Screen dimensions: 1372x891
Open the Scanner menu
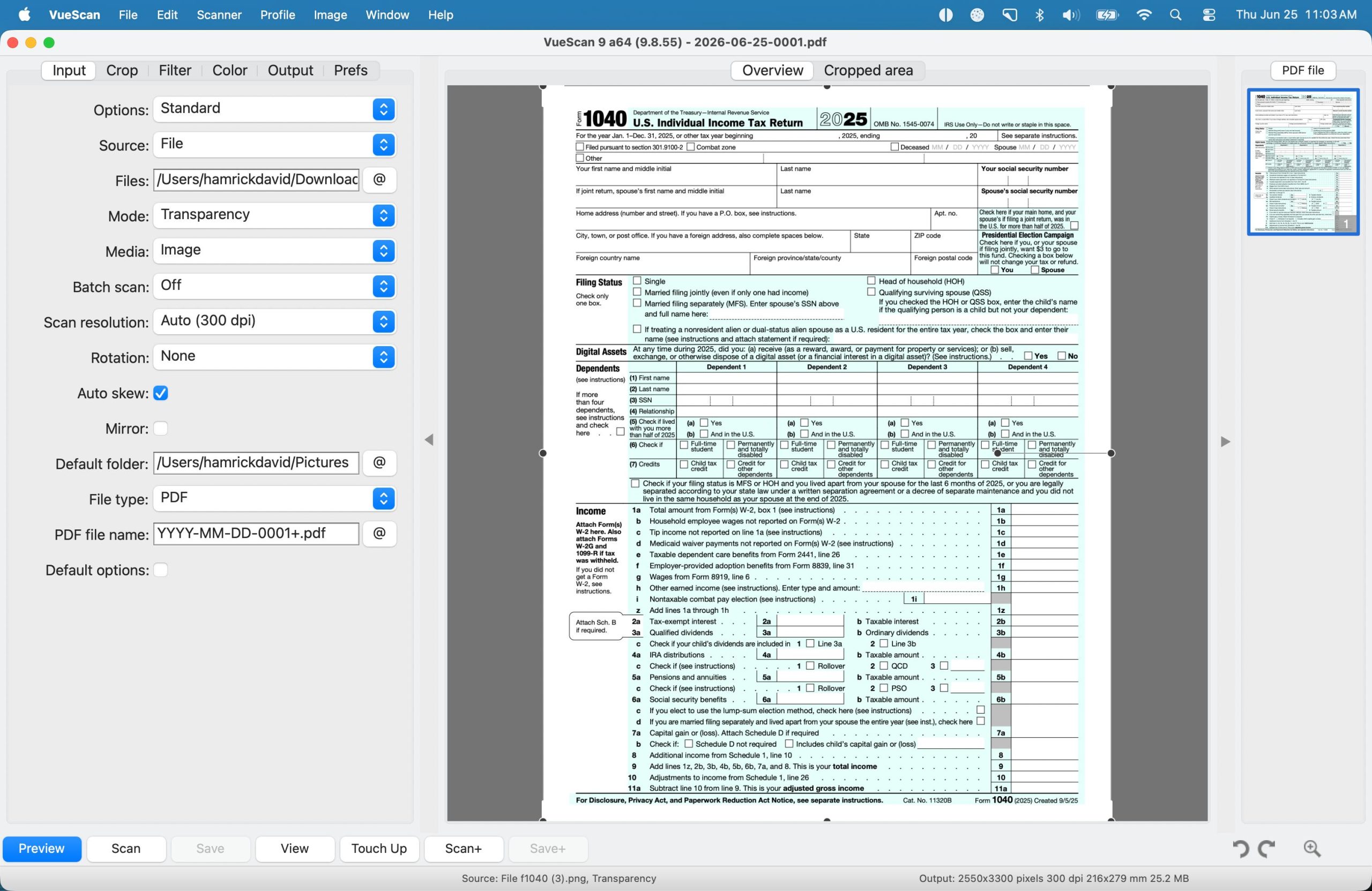[219, 15]
